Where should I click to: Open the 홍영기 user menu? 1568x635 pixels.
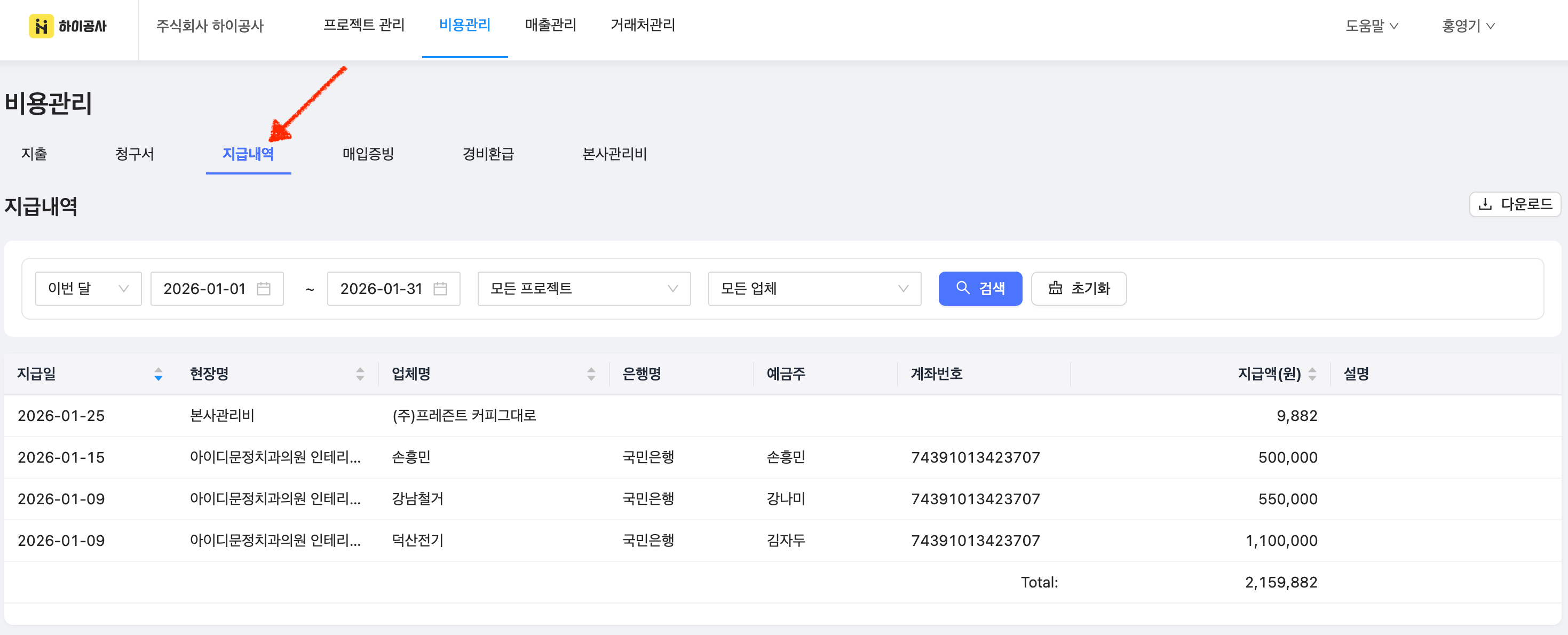[1468, 26]
